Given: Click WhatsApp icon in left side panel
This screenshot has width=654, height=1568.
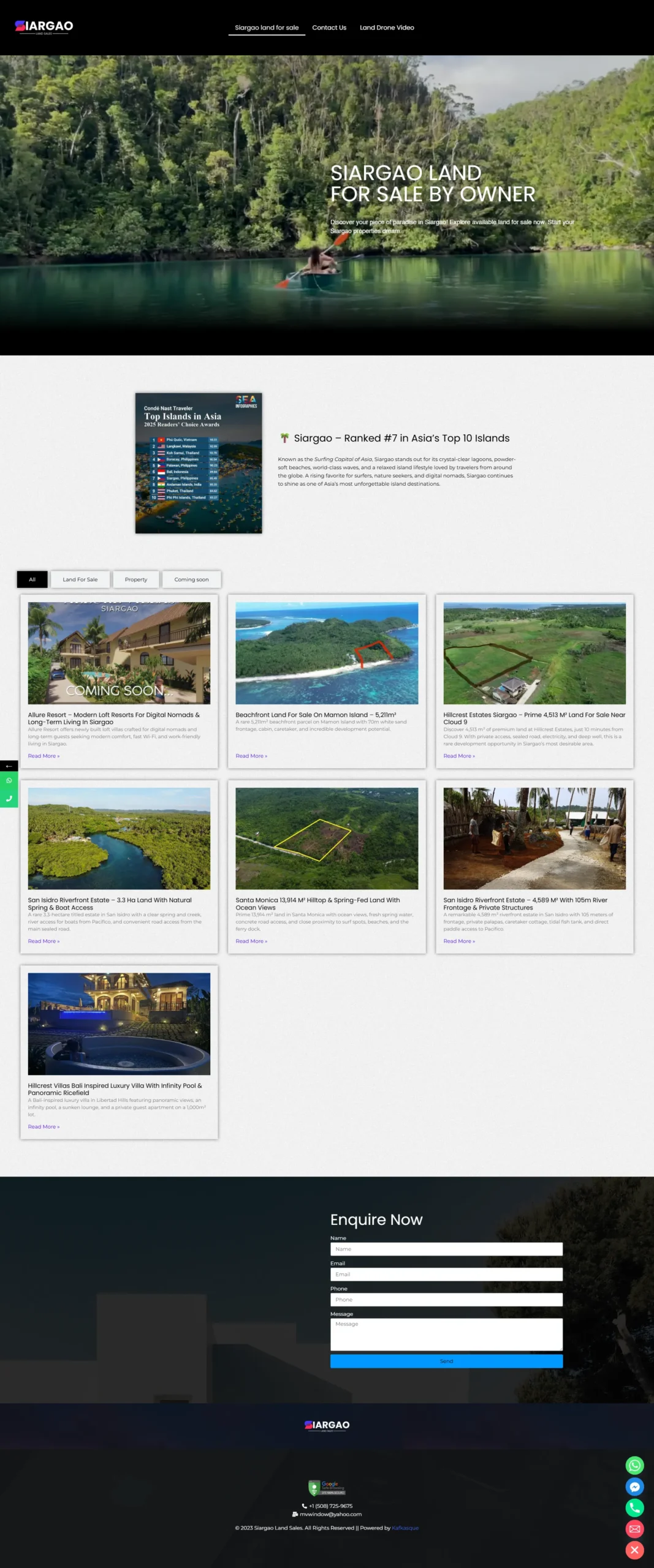Looking at the screenshot, I should pyautogui.click(x=9, y=780).
